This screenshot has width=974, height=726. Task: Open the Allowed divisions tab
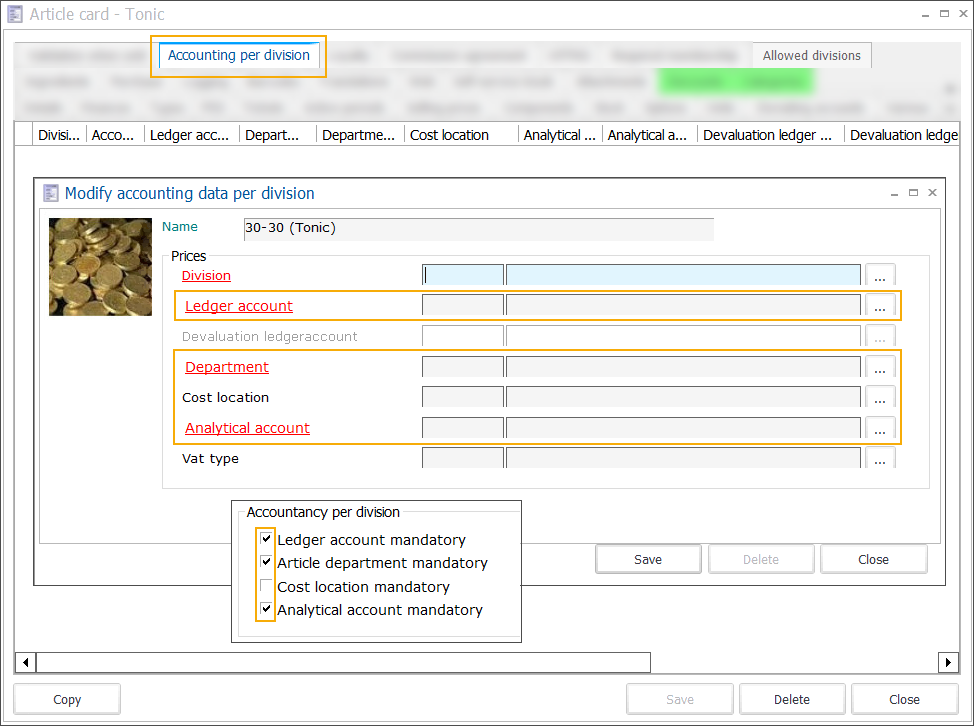(811, 56)
